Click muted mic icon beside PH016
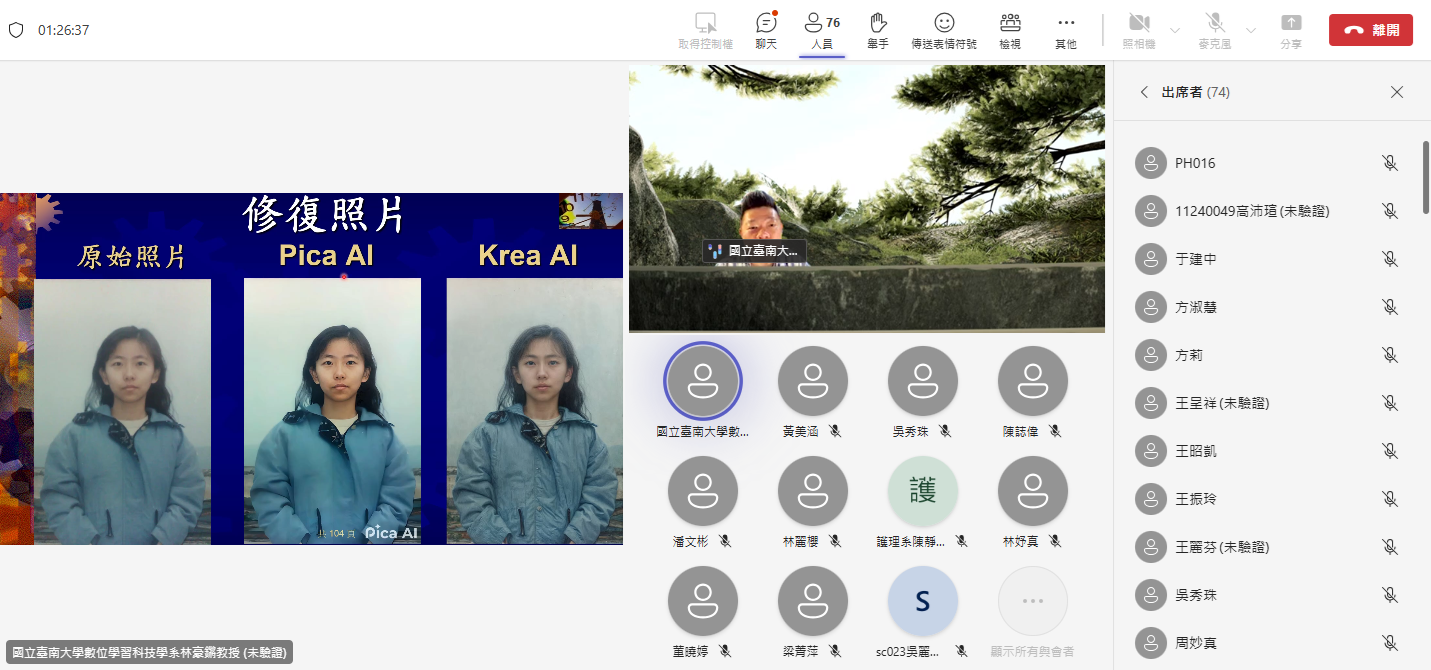 [x=1389, y=163]
